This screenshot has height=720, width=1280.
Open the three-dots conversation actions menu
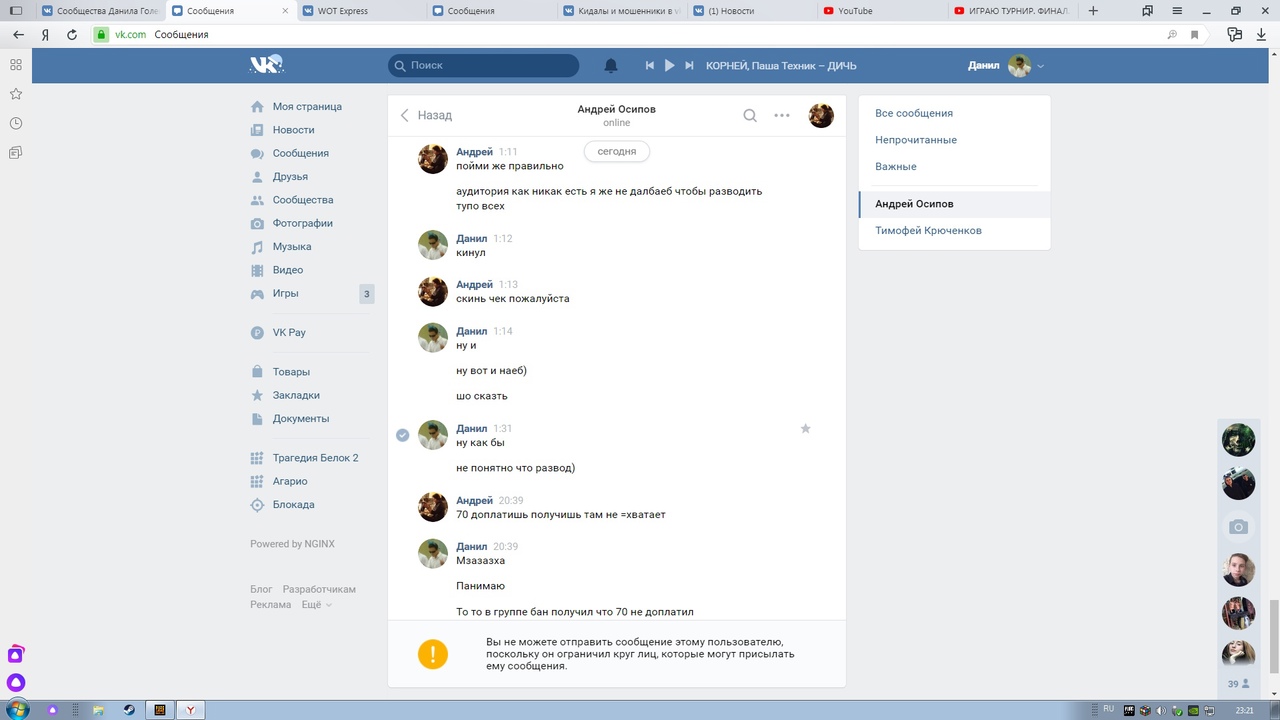[x=782, y=115]
